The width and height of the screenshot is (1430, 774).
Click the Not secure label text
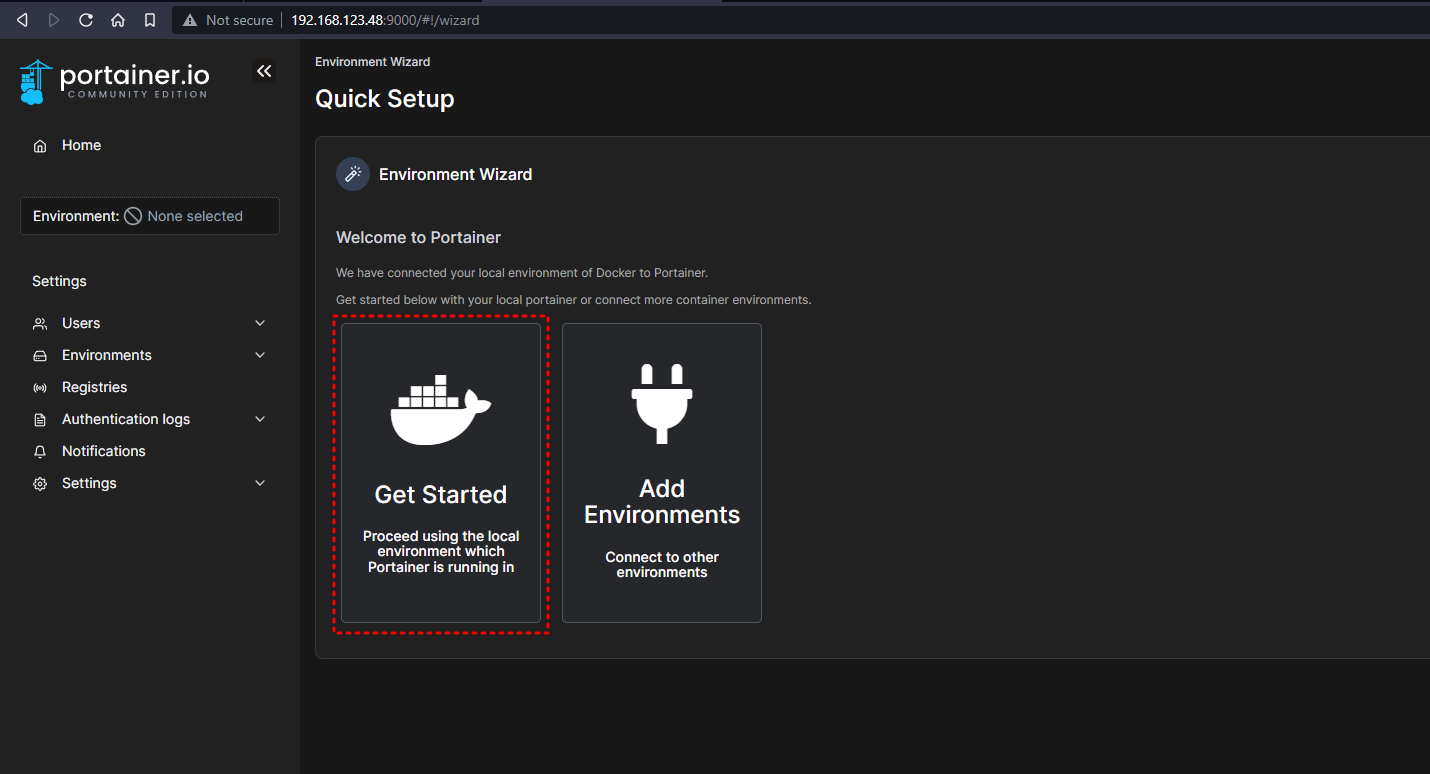pos(239,20)
